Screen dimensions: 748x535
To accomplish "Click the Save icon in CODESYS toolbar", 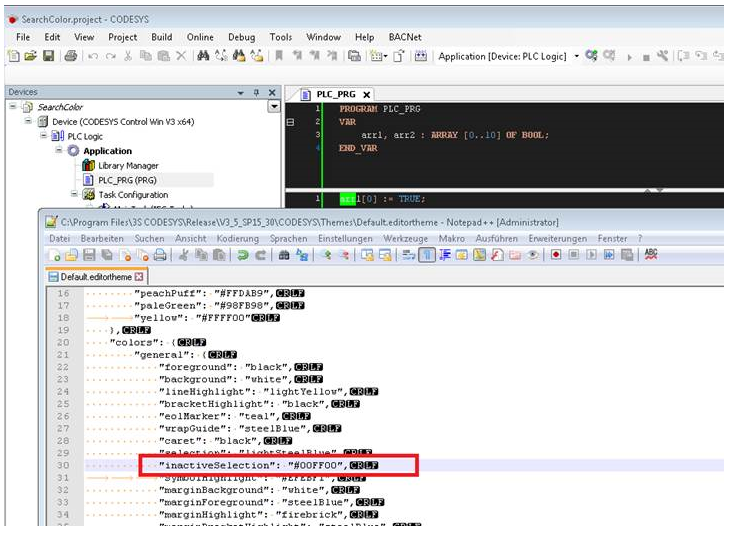I will pos(48,56).
